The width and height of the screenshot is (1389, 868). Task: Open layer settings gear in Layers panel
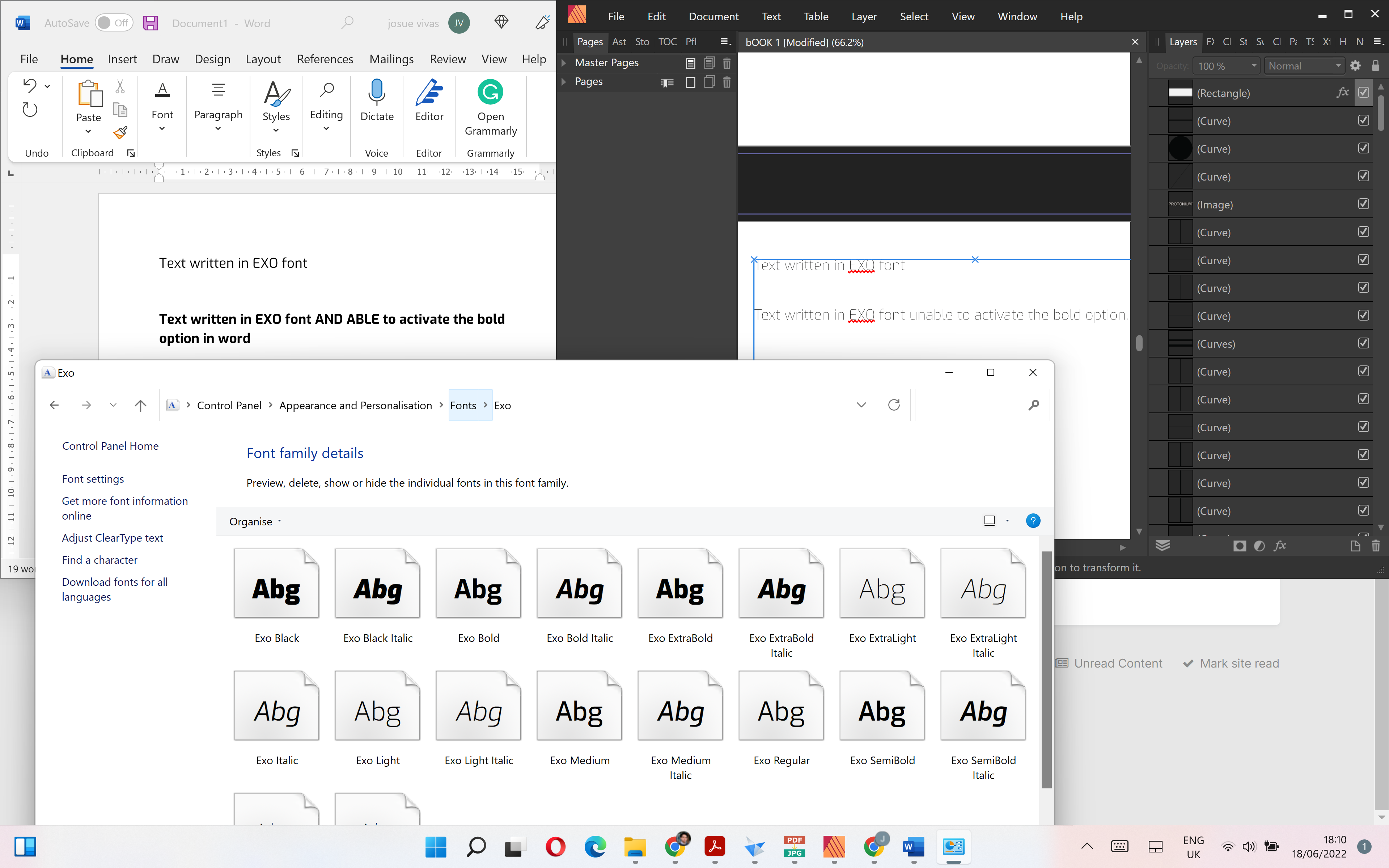pos(1356,66)
